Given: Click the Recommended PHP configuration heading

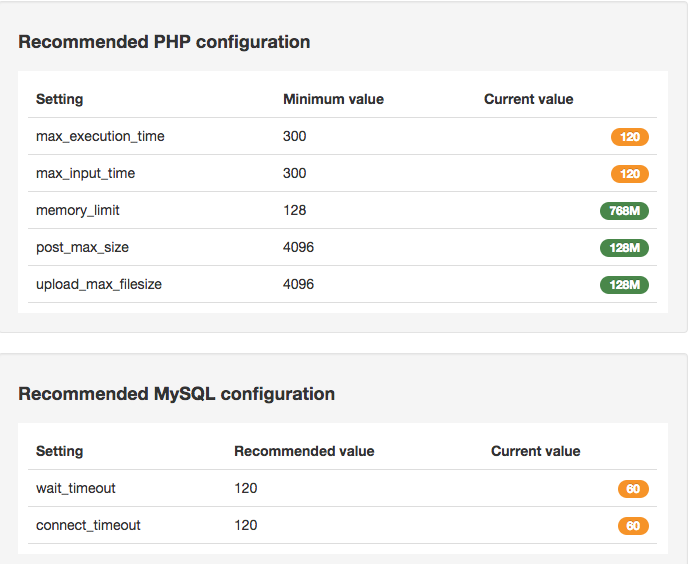Looking at the screenshot, I should 164,42.
